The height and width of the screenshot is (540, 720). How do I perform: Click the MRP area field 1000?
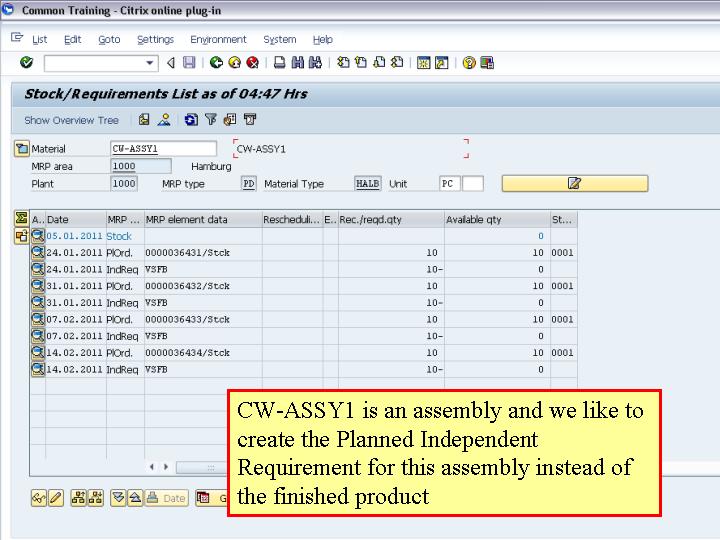(141, 166)
